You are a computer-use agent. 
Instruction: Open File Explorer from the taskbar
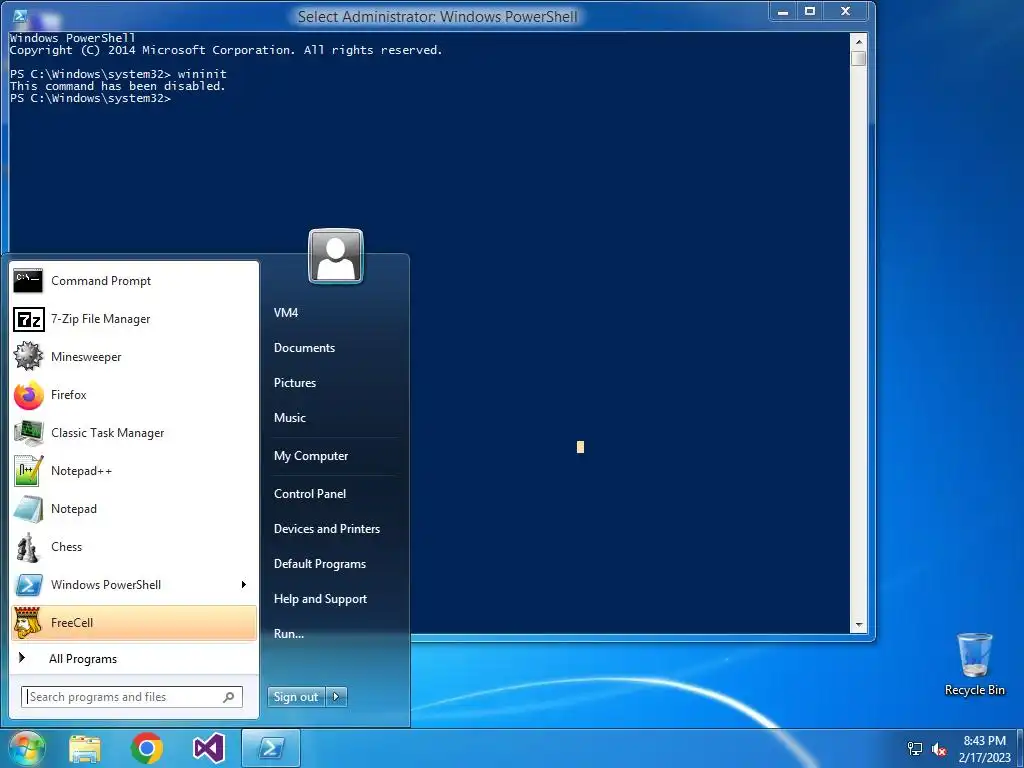85,748
